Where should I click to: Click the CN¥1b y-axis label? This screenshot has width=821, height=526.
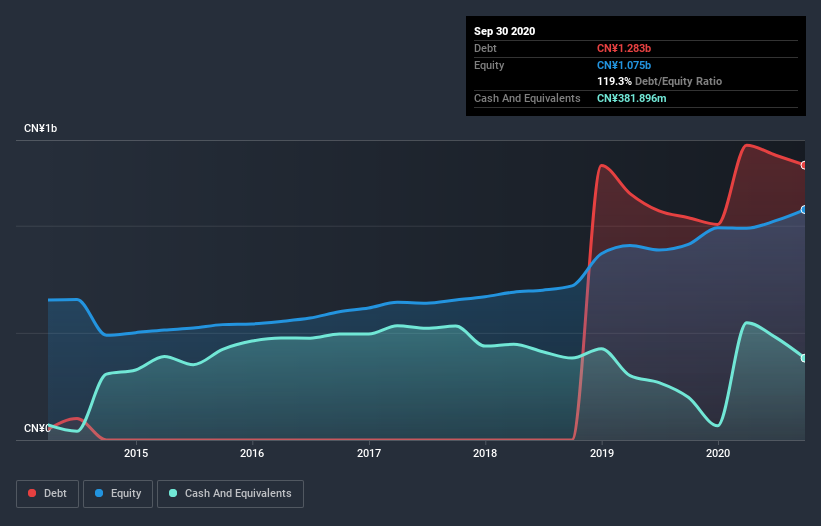(40, 128)
